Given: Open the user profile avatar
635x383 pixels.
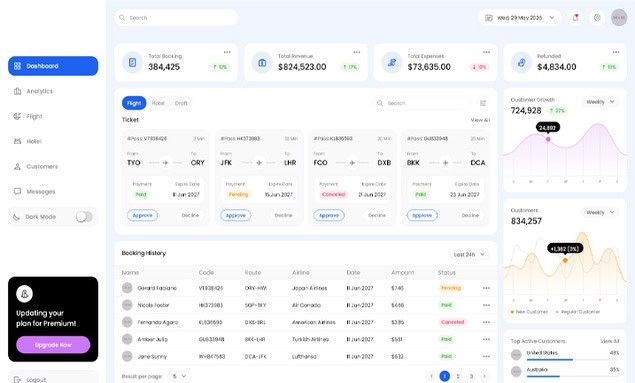Looking at the screenshot, I should [x=619, y=17].
